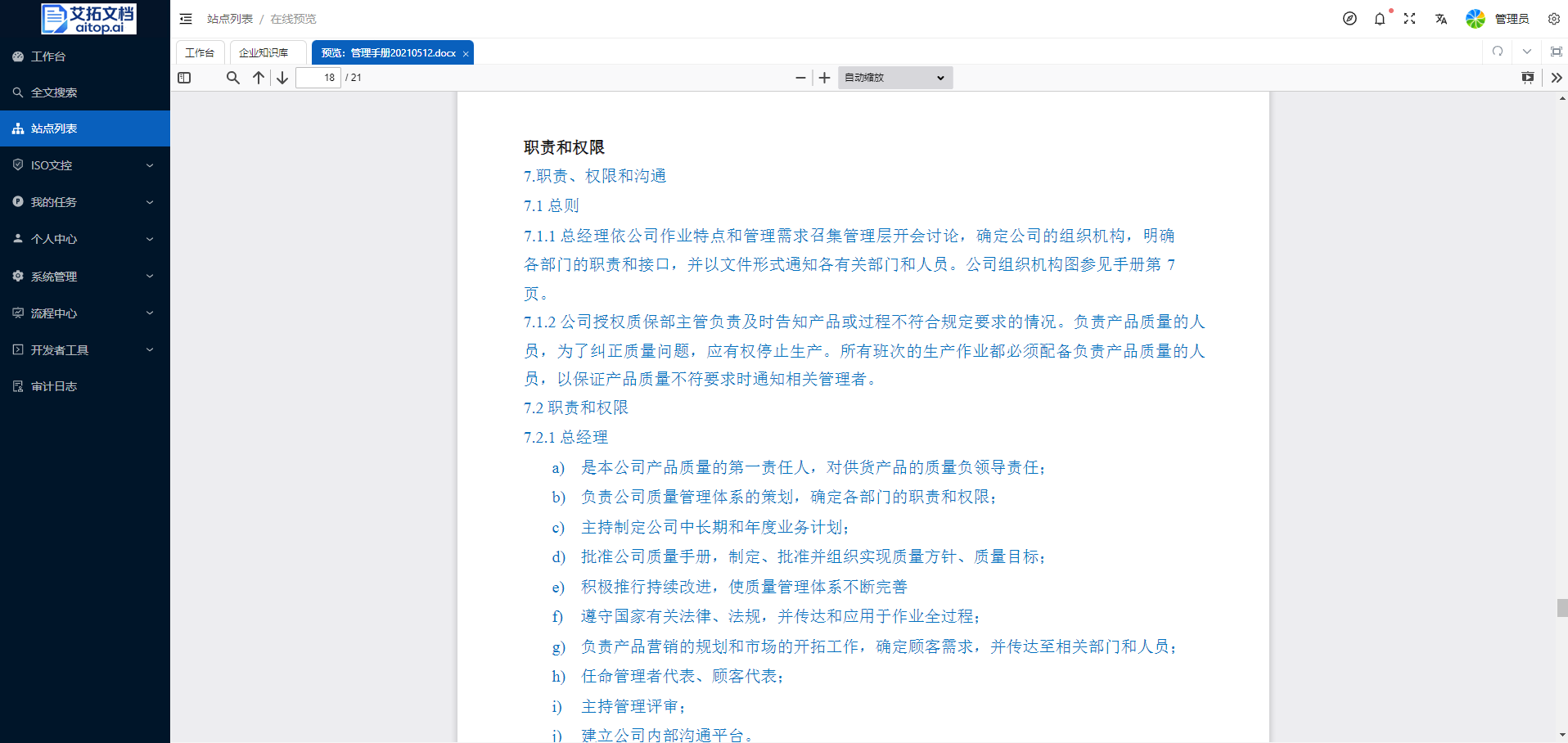1568x743 pixels.
Task: Zoom in with the plus button
Action: point(824,78)
